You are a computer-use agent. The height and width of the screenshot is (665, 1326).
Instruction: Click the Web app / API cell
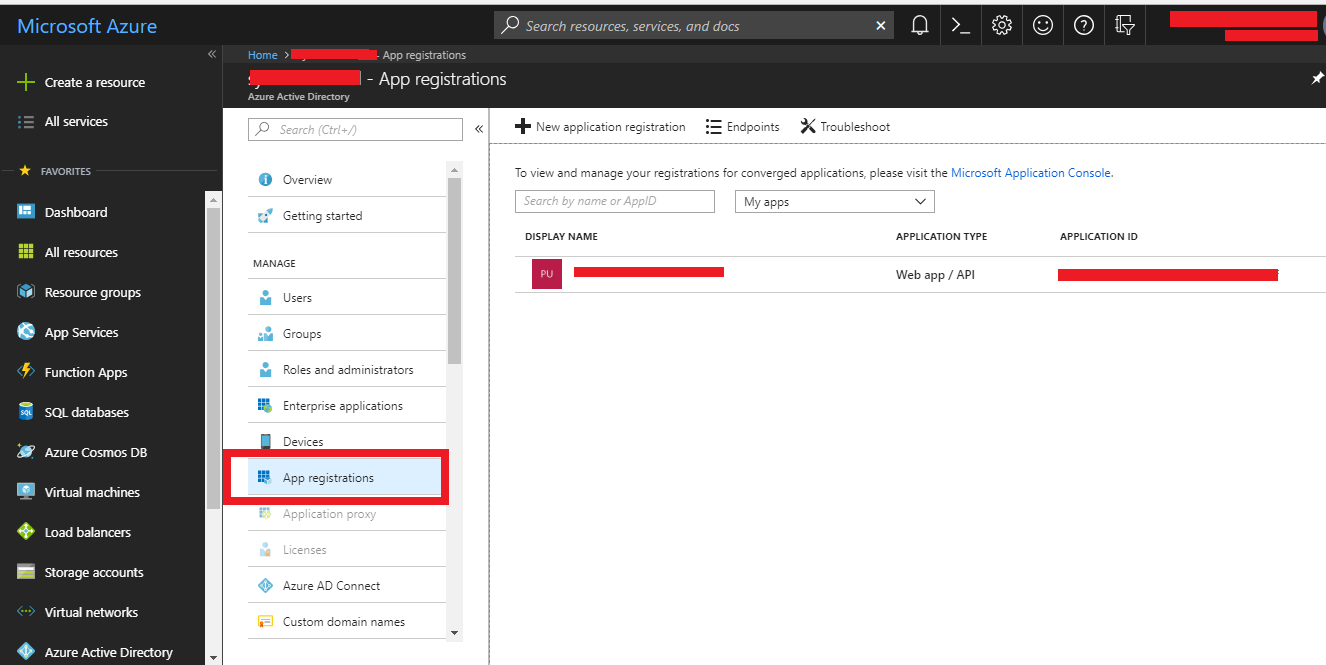935,274
